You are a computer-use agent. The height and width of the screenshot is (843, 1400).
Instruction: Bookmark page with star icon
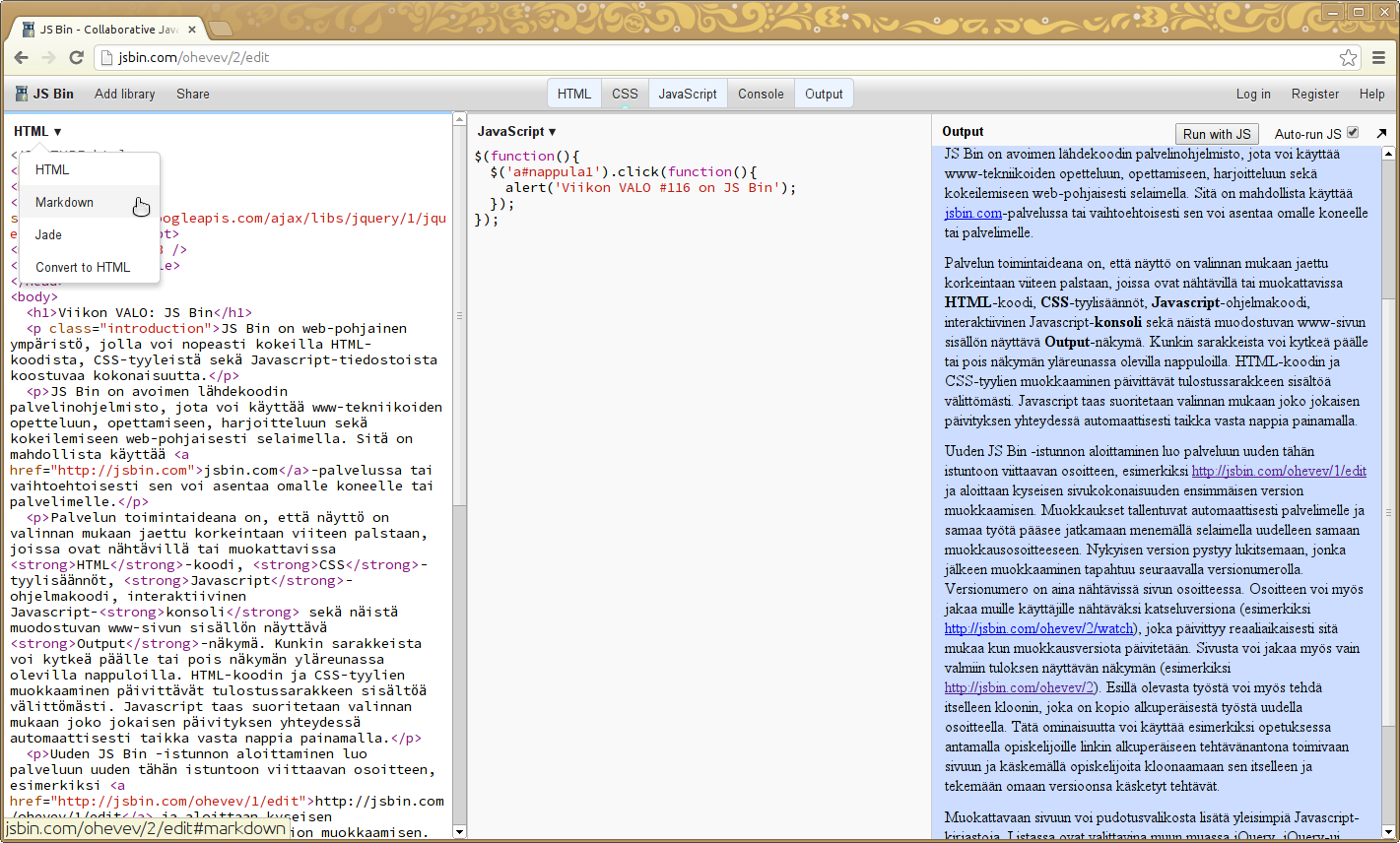tap(1349, 58)
